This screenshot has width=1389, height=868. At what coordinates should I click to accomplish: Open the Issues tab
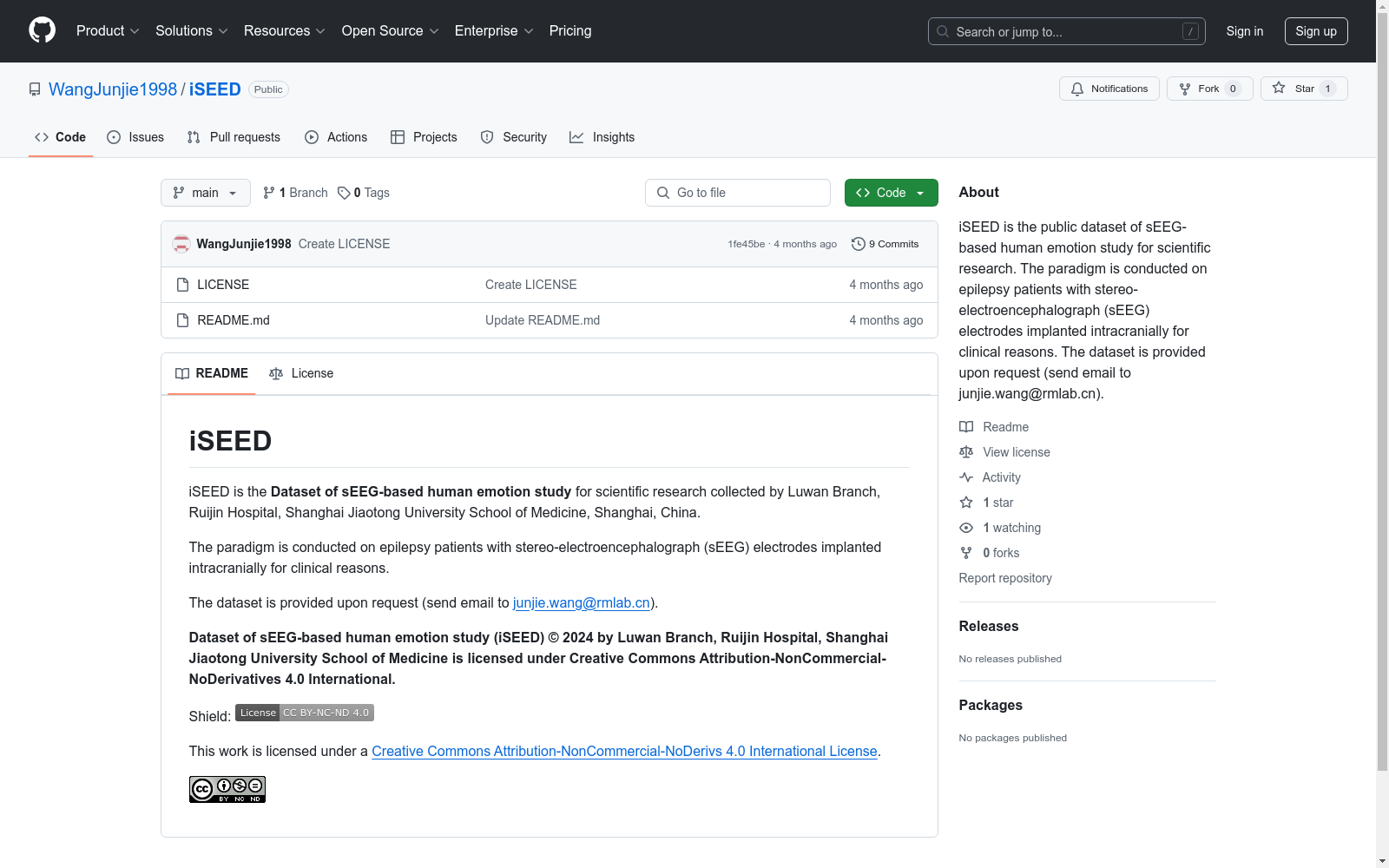[135, 137]
